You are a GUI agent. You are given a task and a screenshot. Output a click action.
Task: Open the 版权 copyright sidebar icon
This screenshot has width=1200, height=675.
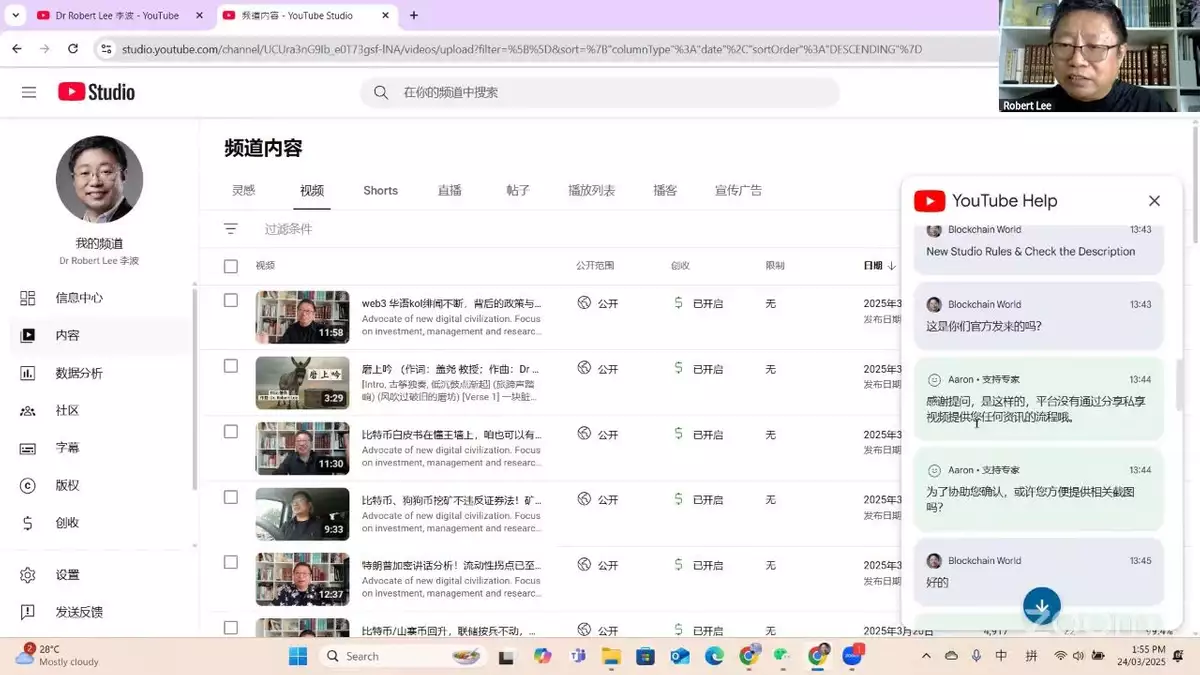point(28,486)
